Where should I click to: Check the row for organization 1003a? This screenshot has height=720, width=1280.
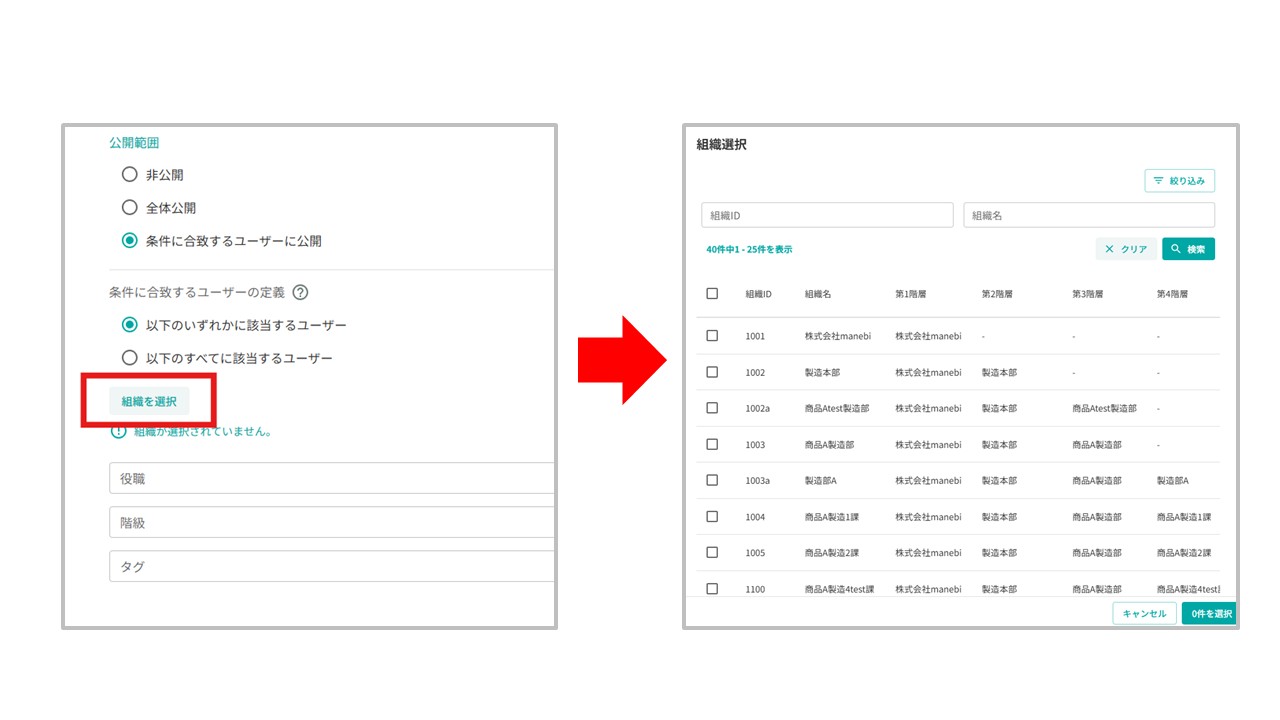712,480
